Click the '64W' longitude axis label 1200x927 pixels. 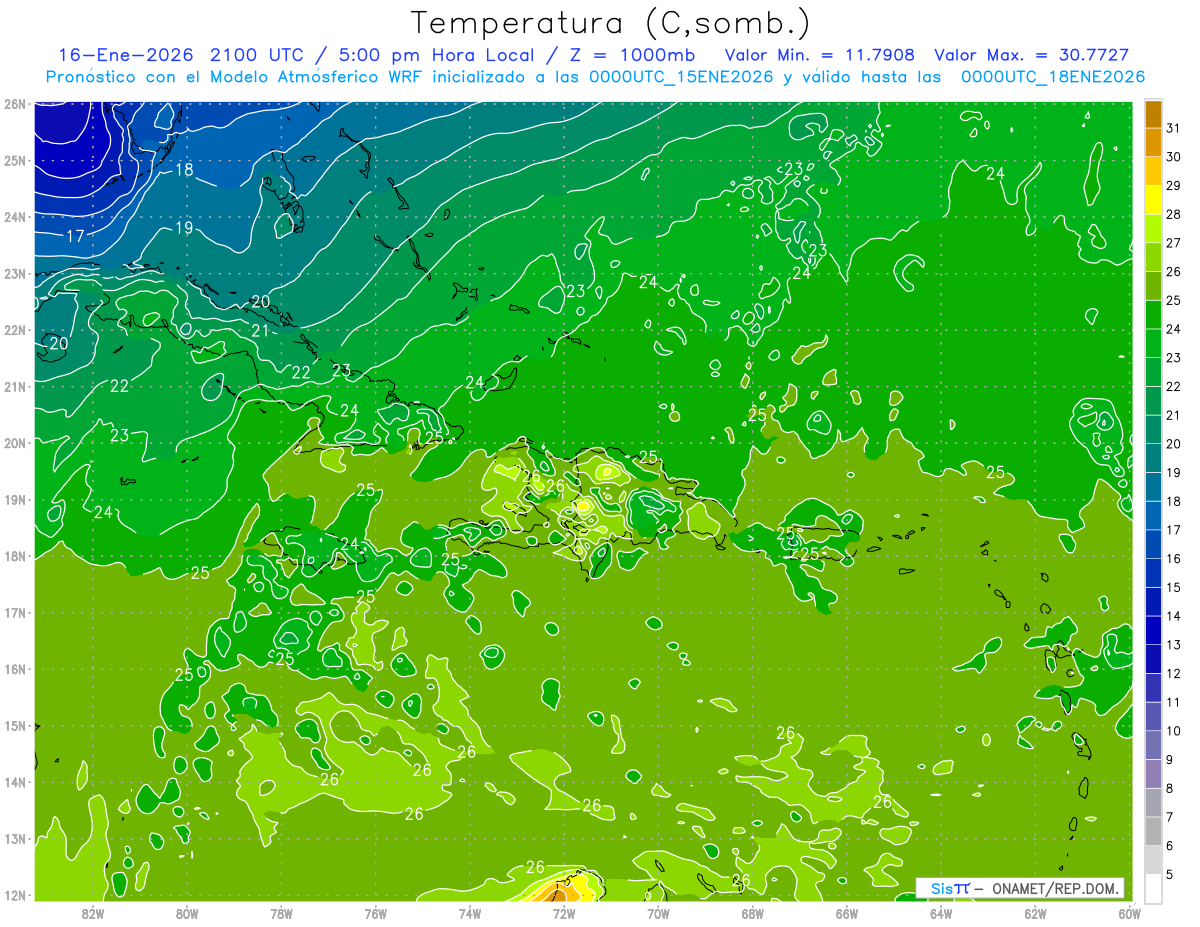(941, 913)
